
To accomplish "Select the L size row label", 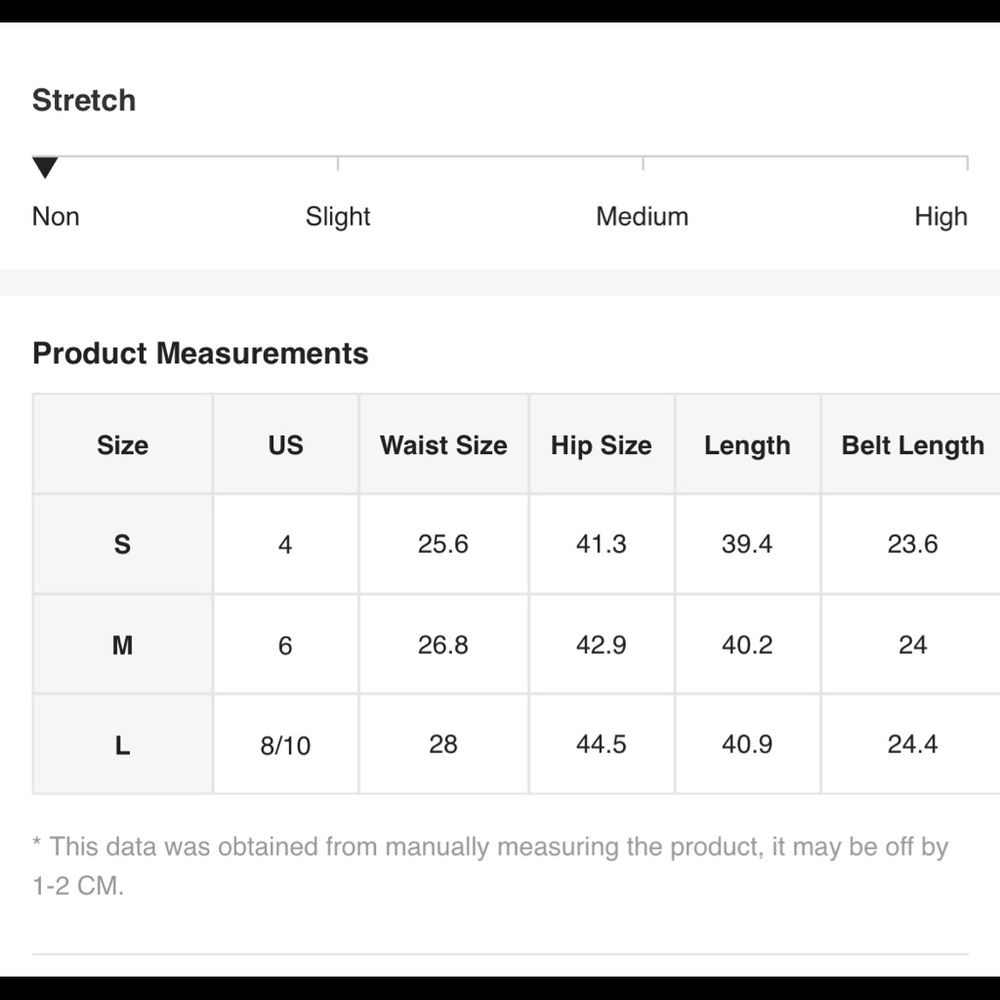I will pyautogui.click(x=122, y=744).
